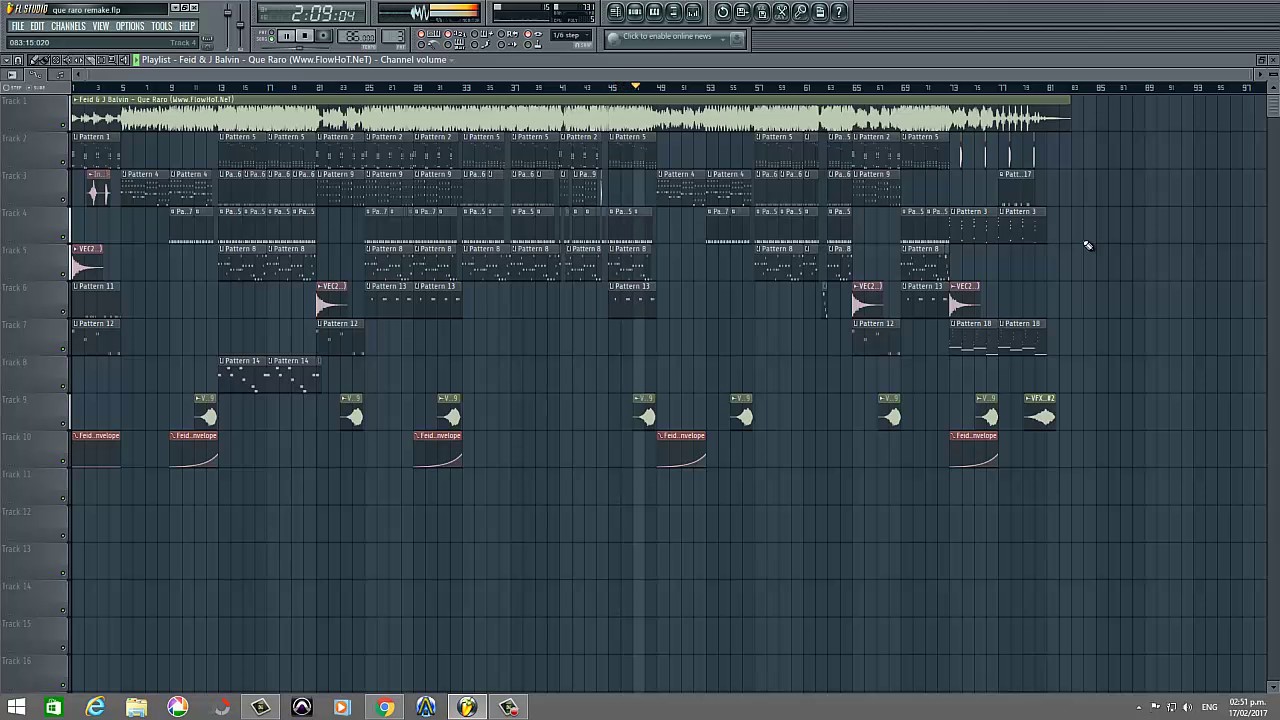Open the playlist options menu arrow
The width and height of the screenshot is (1280, 720).
click(7, 60)
